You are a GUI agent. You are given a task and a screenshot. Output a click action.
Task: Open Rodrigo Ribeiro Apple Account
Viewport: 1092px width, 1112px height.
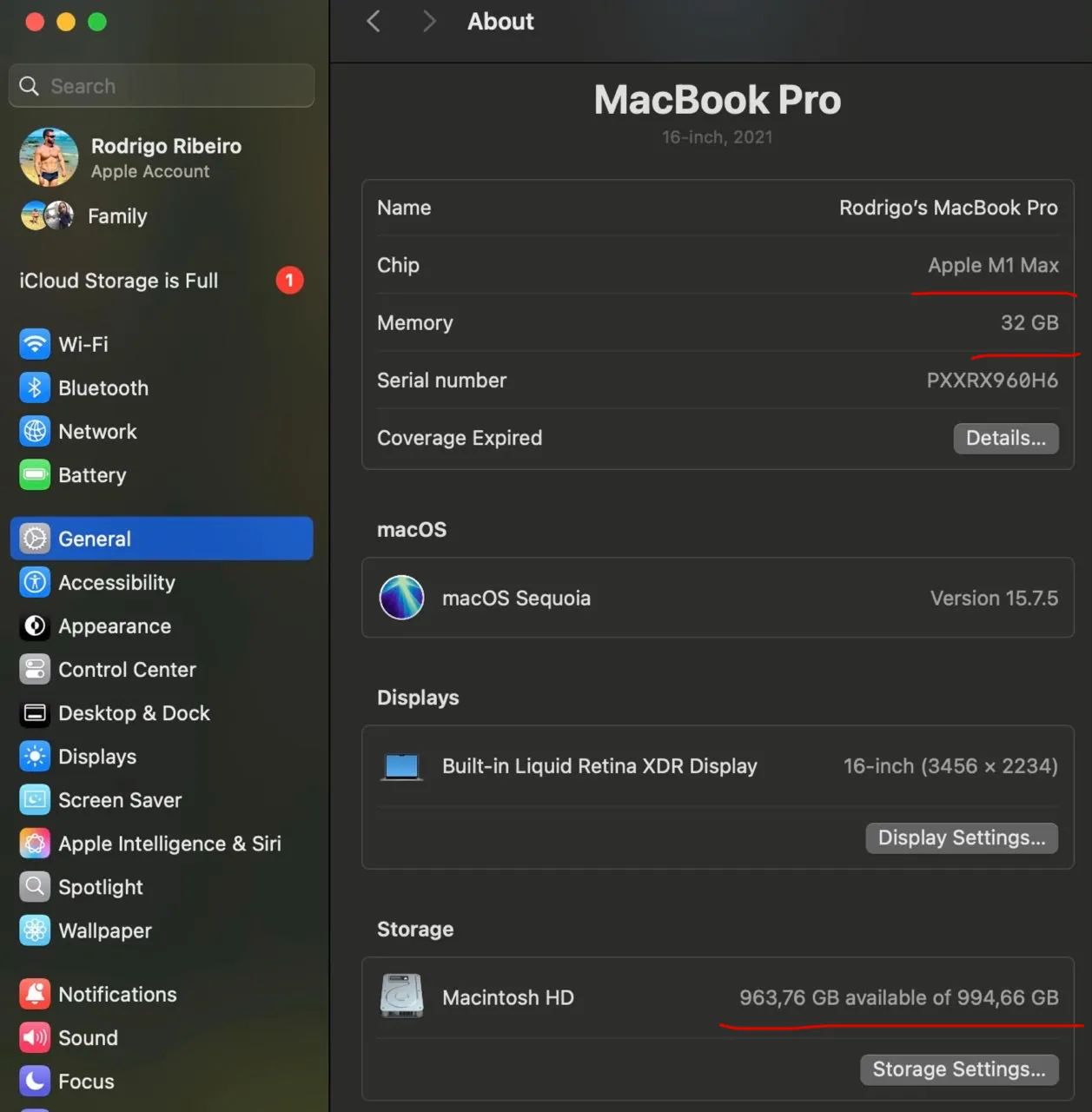[x=162, y=157]
